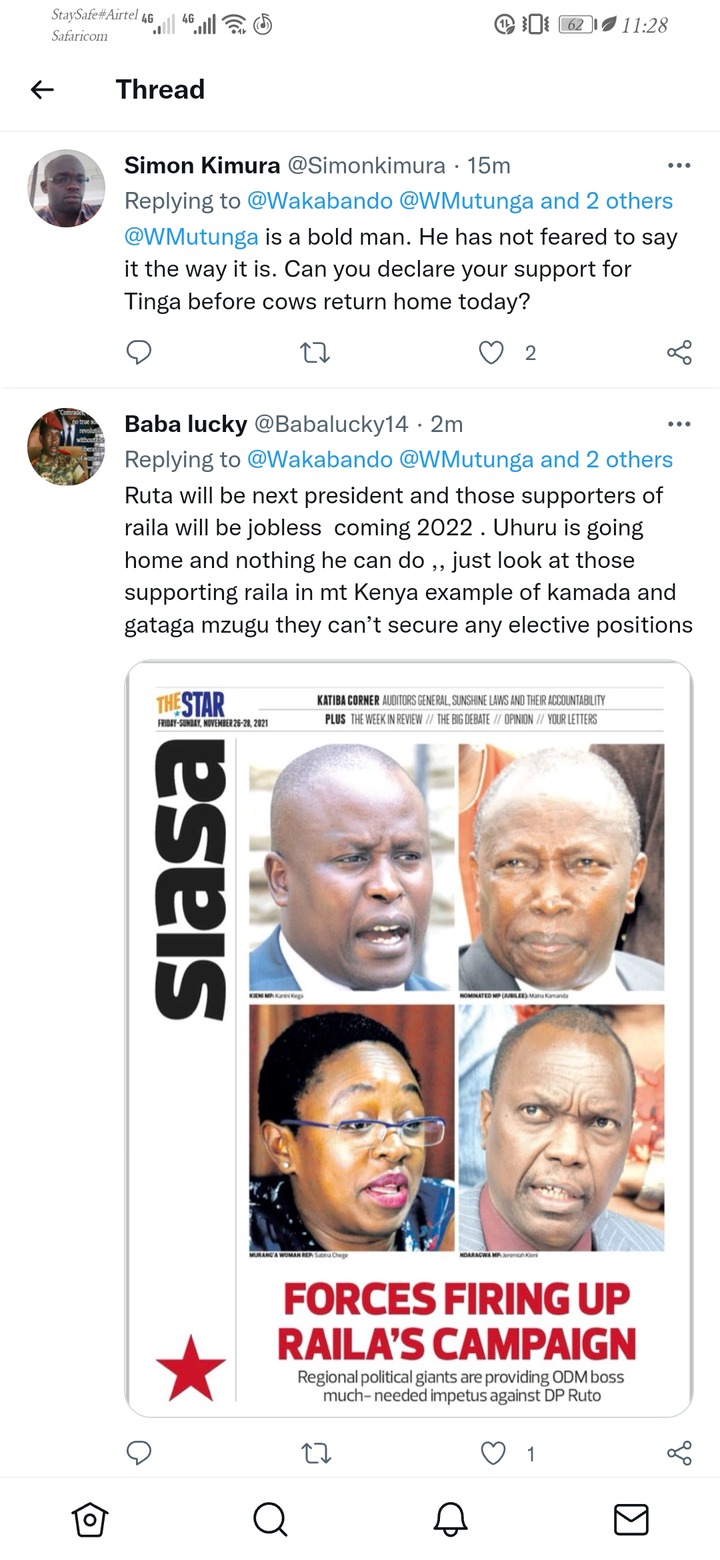Open The Star newspaper image attachment

click(x=408, y=1039)
